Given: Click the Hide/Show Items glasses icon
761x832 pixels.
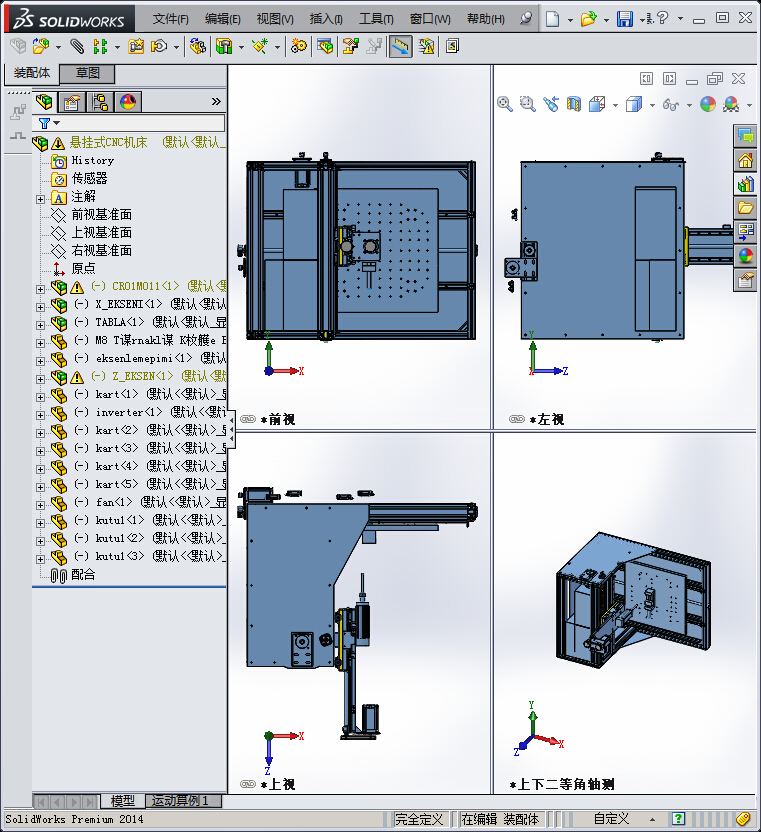Looking at the screenshot, I should (x=671, y=105).
